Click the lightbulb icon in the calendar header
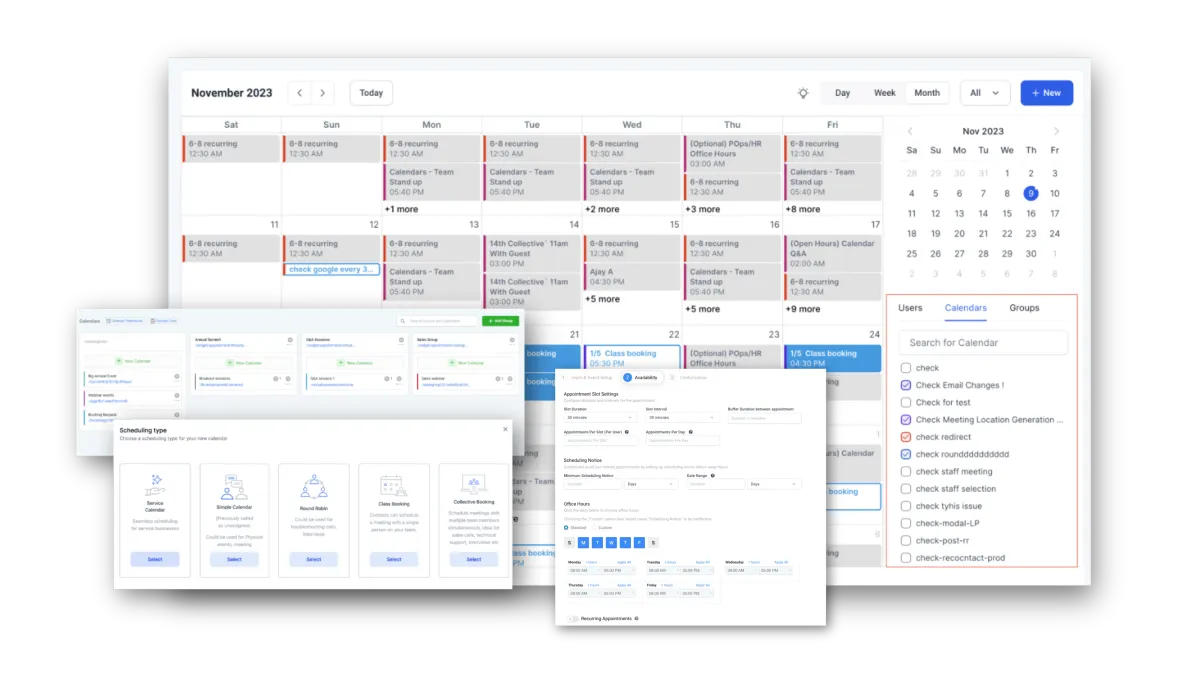The height and width of the screenshot is (675, 1200). [x=803, y=93]
